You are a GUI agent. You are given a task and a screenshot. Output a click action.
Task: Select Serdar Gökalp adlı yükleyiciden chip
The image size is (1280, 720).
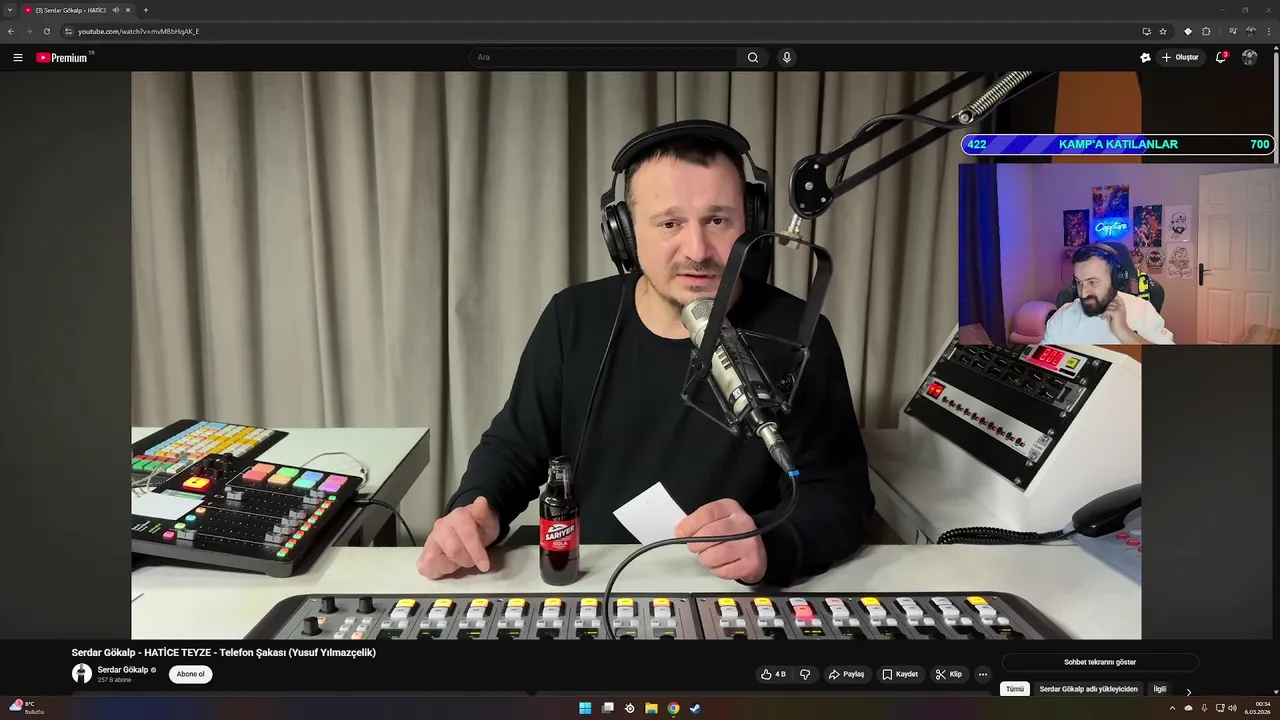click(x=1088, y=689)
